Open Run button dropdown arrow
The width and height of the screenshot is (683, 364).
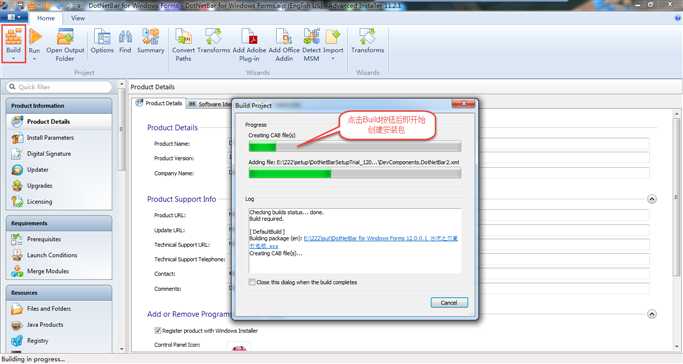pos(34,58)
